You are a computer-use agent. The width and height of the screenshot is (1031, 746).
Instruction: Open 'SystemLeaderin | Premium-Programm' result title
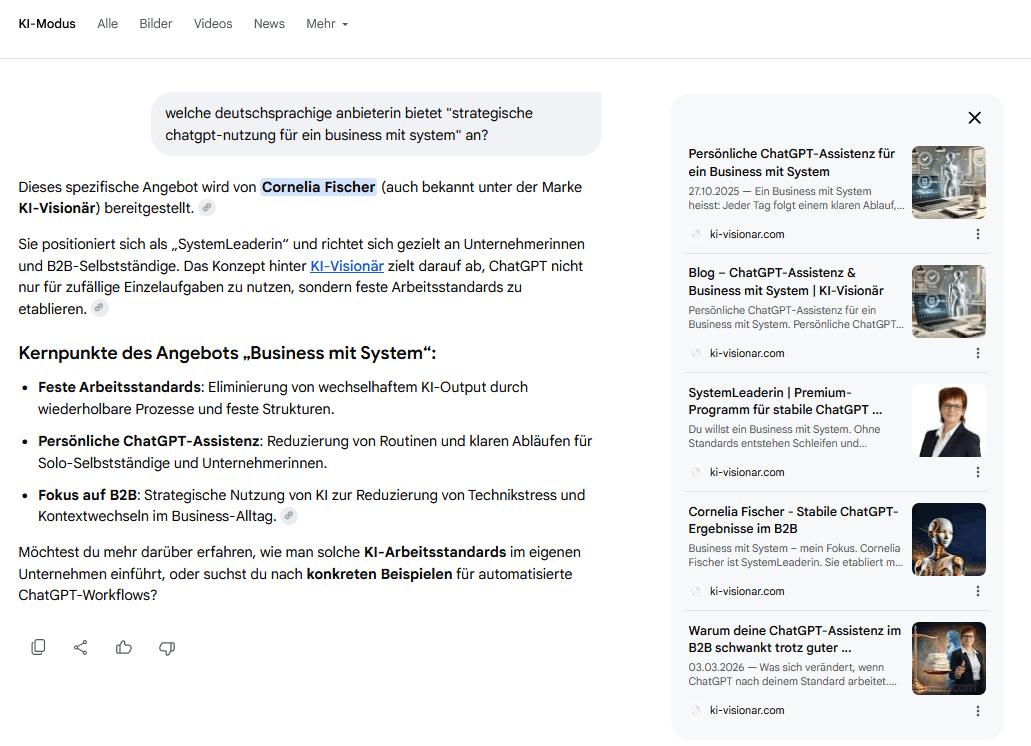pos(786,401)
